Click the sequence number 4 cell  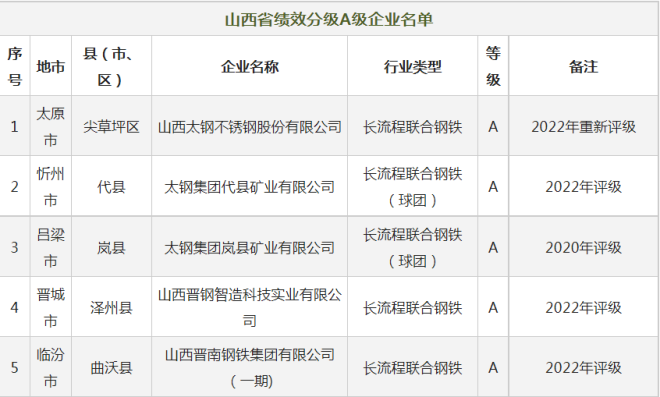(x=14, y=308)
